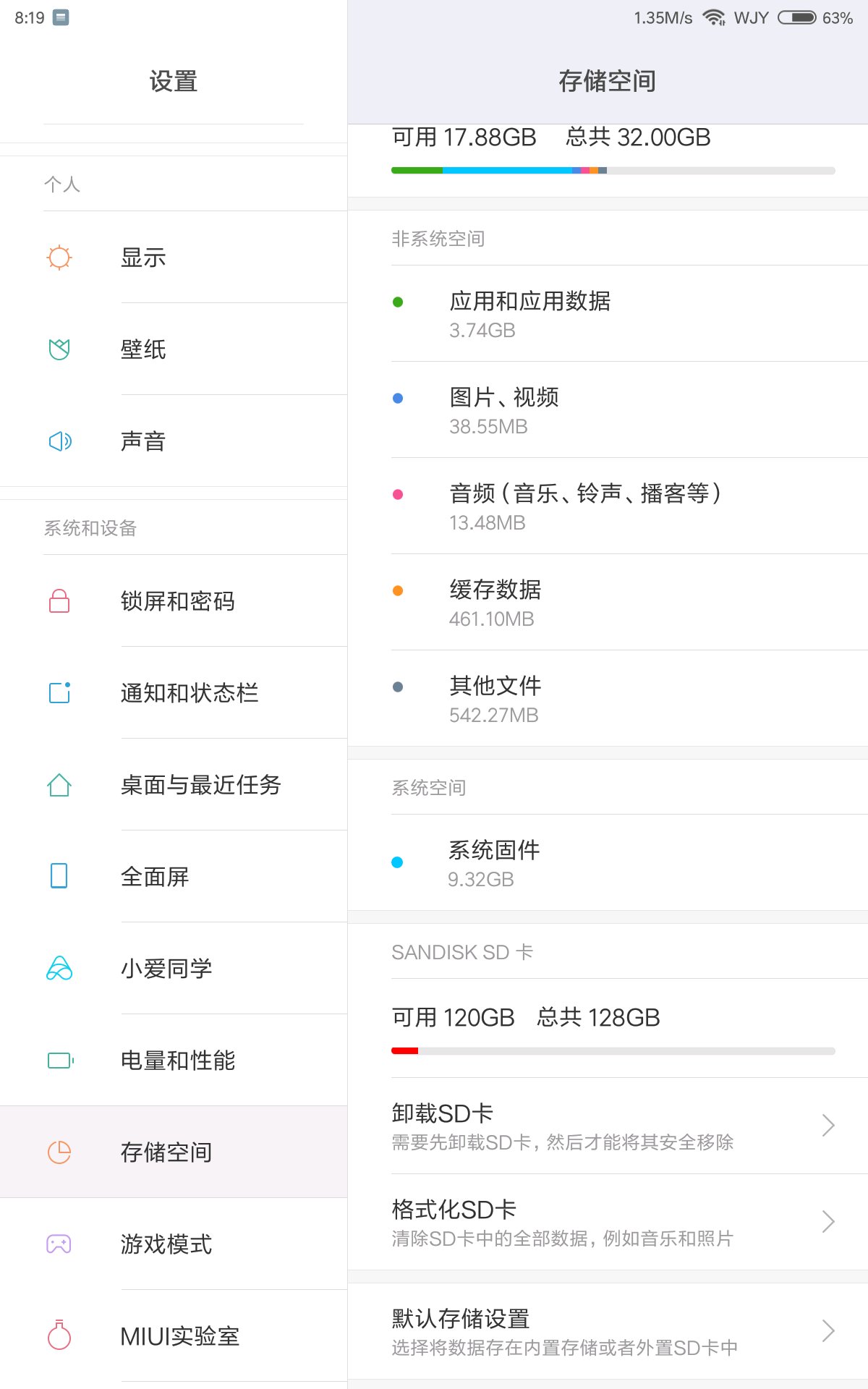Open 缓存数据 entry showing 461.10MB
The width and height of the screenshot is (868, 1389).
[x=608, y=603]
